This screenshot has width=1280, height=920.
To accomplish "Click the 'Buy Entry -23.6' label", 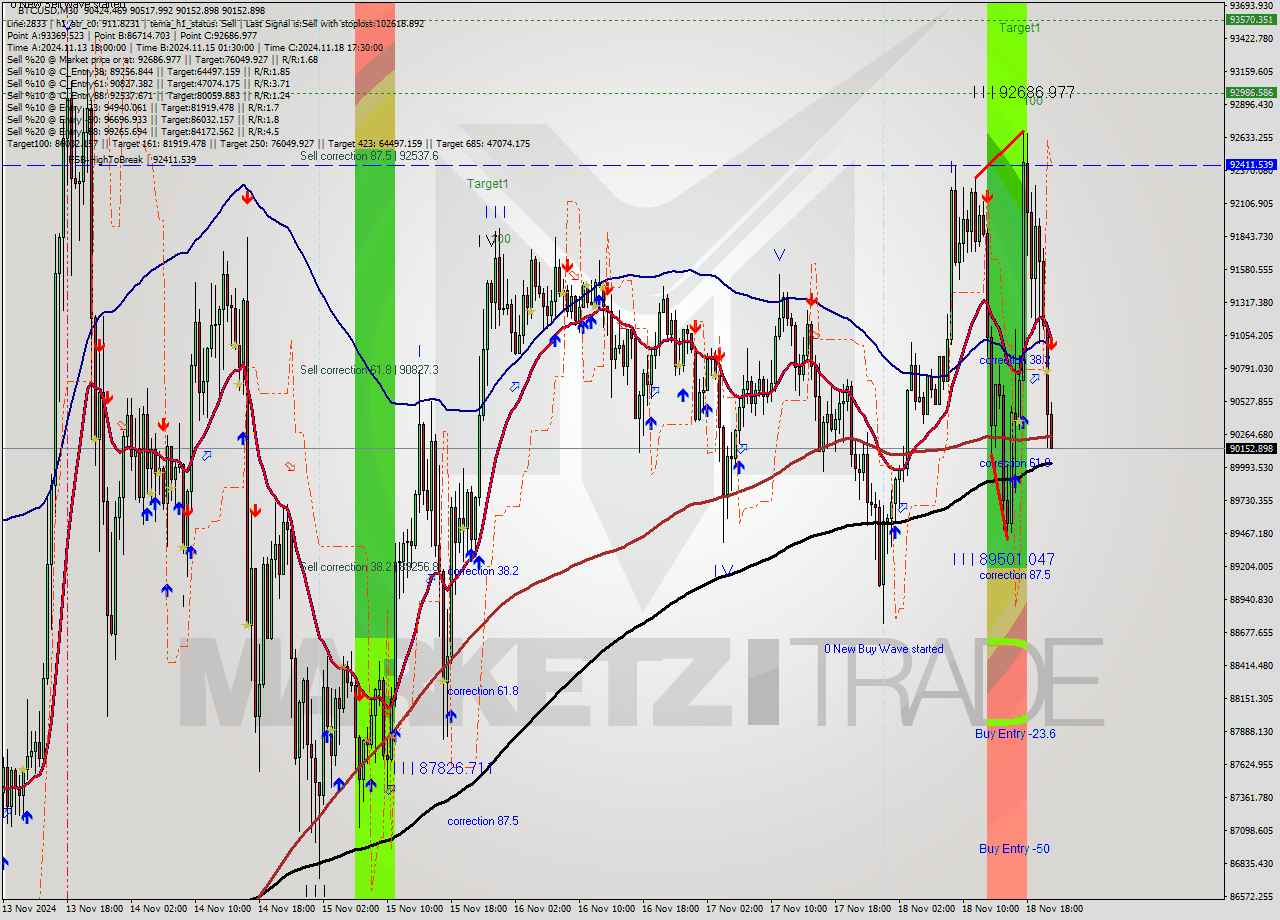I will 1015,733.
